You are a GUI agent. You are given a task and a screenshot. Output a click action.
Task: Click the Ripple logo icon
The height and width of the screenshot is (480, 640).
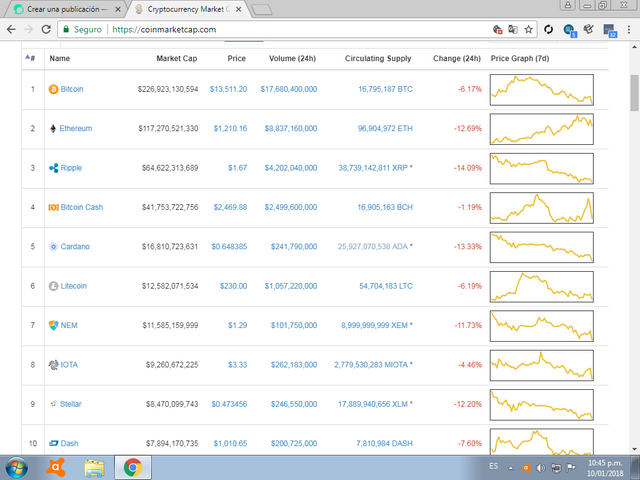coord(53,168)
